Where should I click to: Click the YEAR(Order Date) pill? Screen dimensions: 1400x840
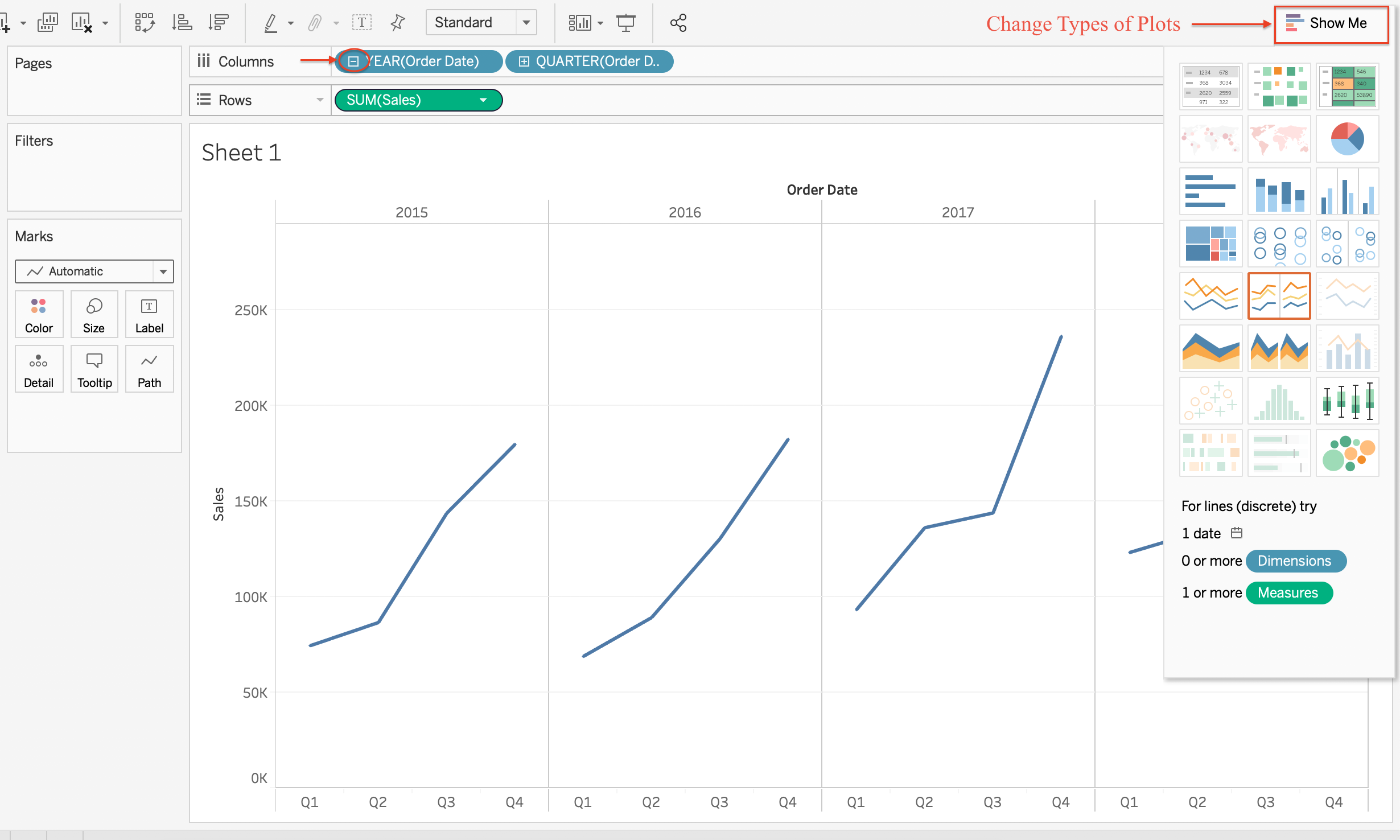point(419,61)
